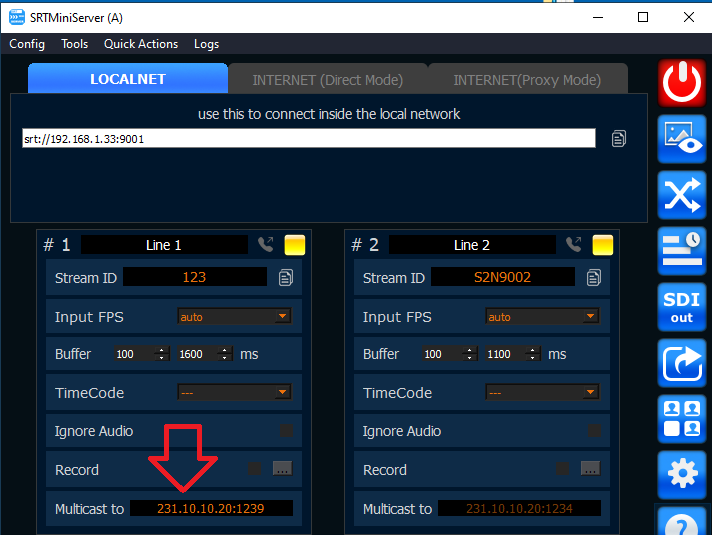Open the image preview eye icon
This screenshot has height=535, width=712.
pos(682,139)
